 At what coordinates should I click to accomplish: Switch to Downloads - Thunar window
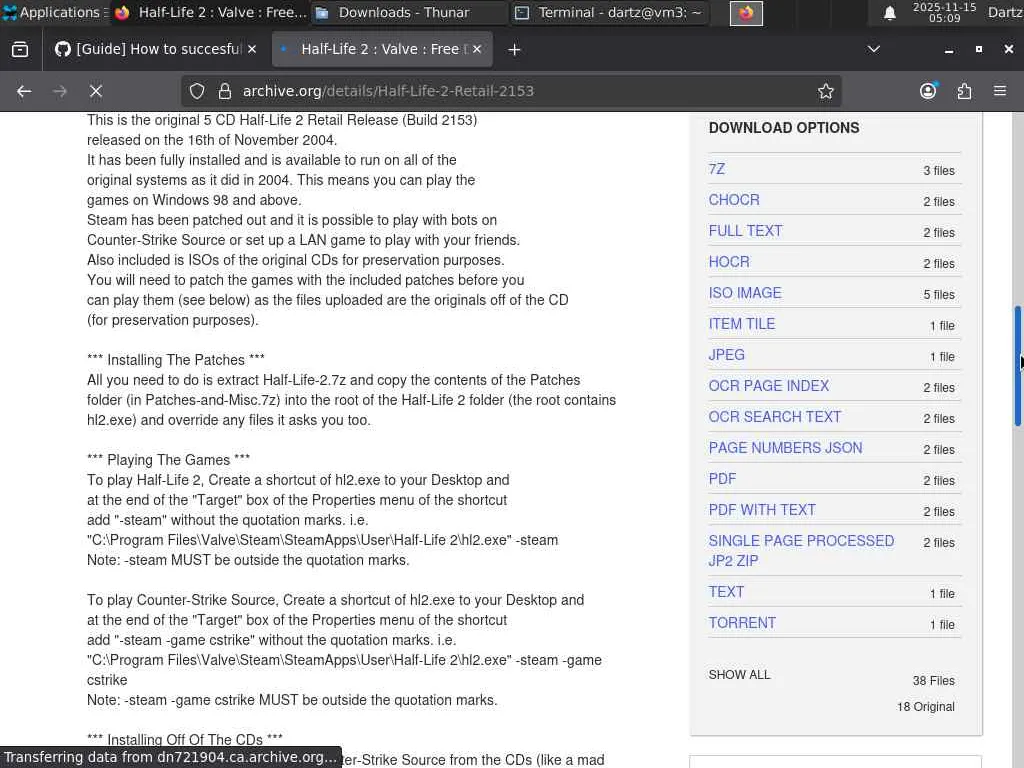(408, 12)
